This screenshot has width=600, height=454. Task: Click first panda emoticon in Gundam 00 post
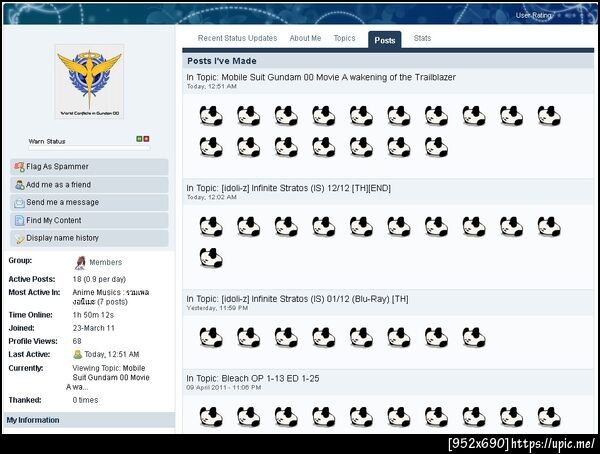coord(211,116)
